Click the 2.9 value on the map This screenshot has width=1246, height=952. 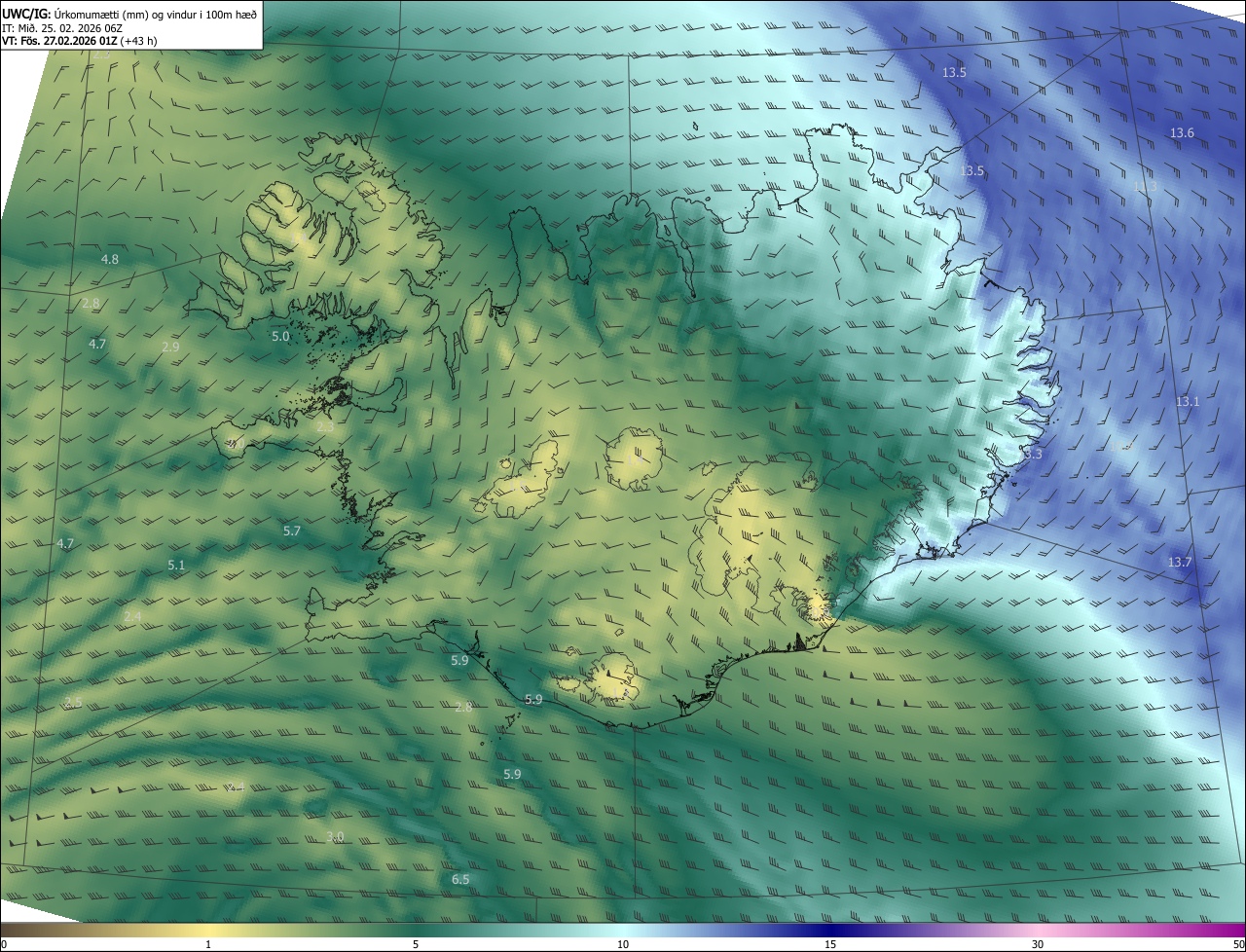(170, 347)
